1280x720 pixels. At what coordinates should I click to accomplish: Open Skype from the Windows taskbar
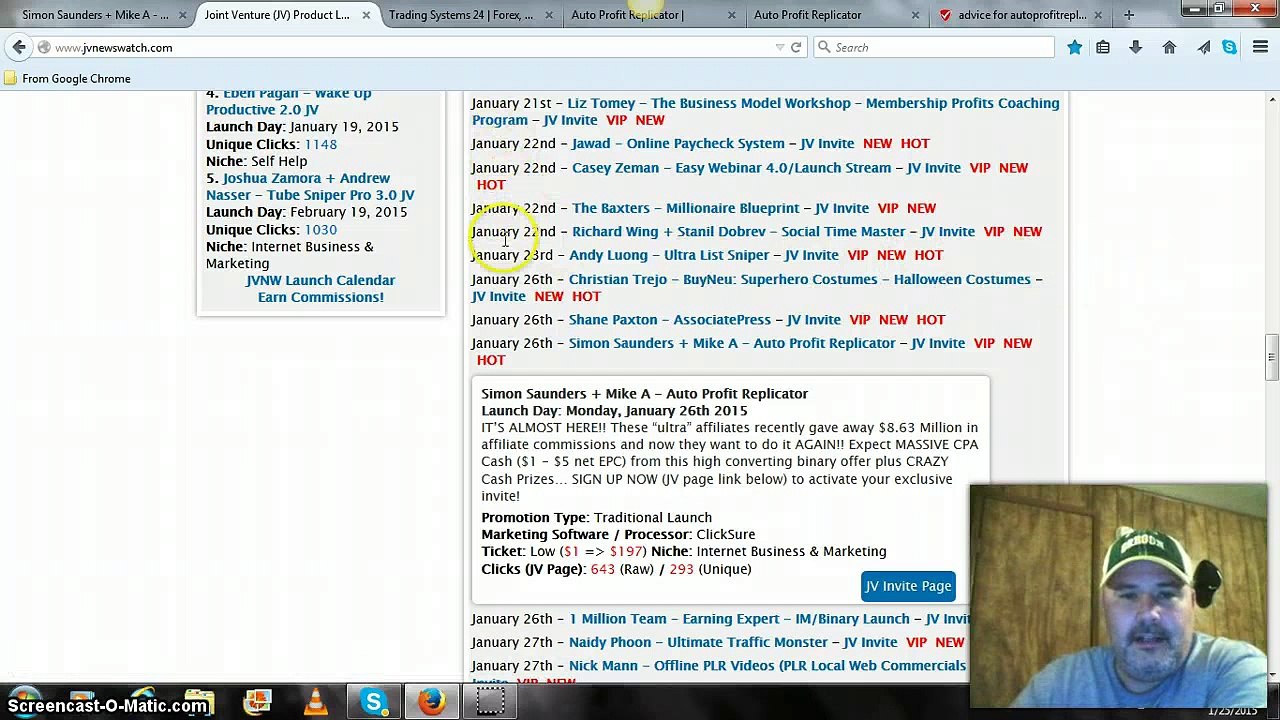pos(373,703)
